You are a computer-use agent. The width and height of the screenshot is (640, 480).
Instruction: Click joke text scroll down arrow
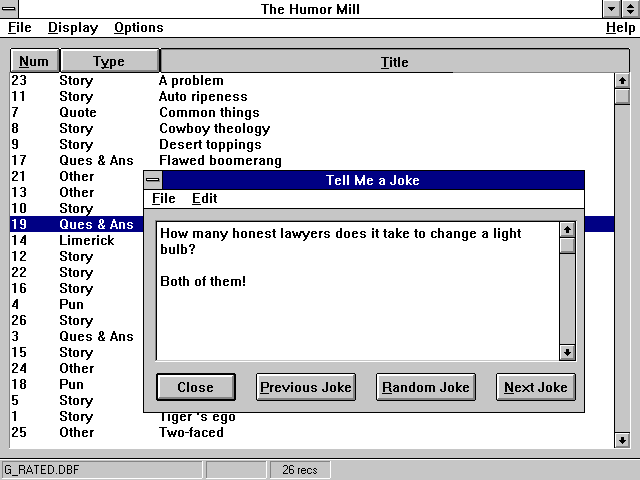coord(567,352)
